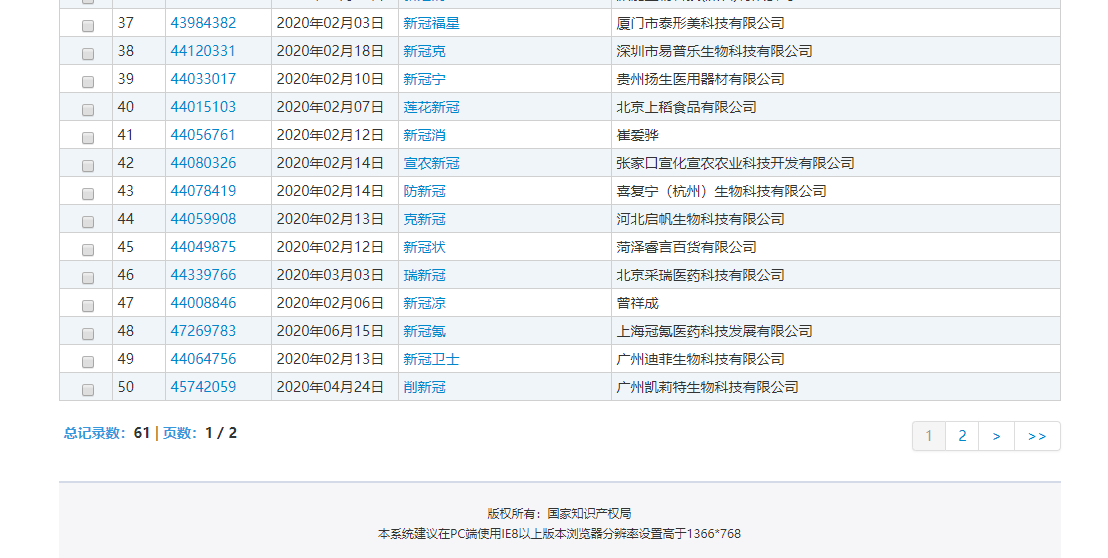Select applicant 张家口宣化宣农农业科技开发有限公司
The height and width of the screenshot is (558, 1108).
point(735,163)
